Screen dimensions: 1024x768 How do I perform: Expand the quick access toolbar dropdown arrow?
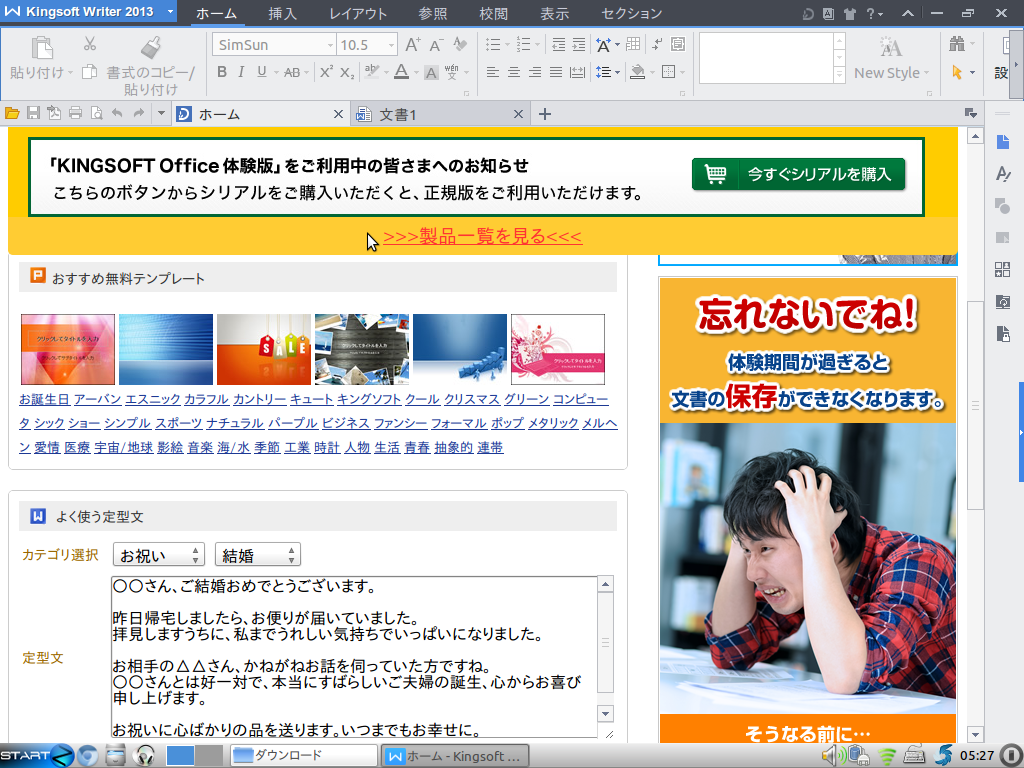point(161,114)
